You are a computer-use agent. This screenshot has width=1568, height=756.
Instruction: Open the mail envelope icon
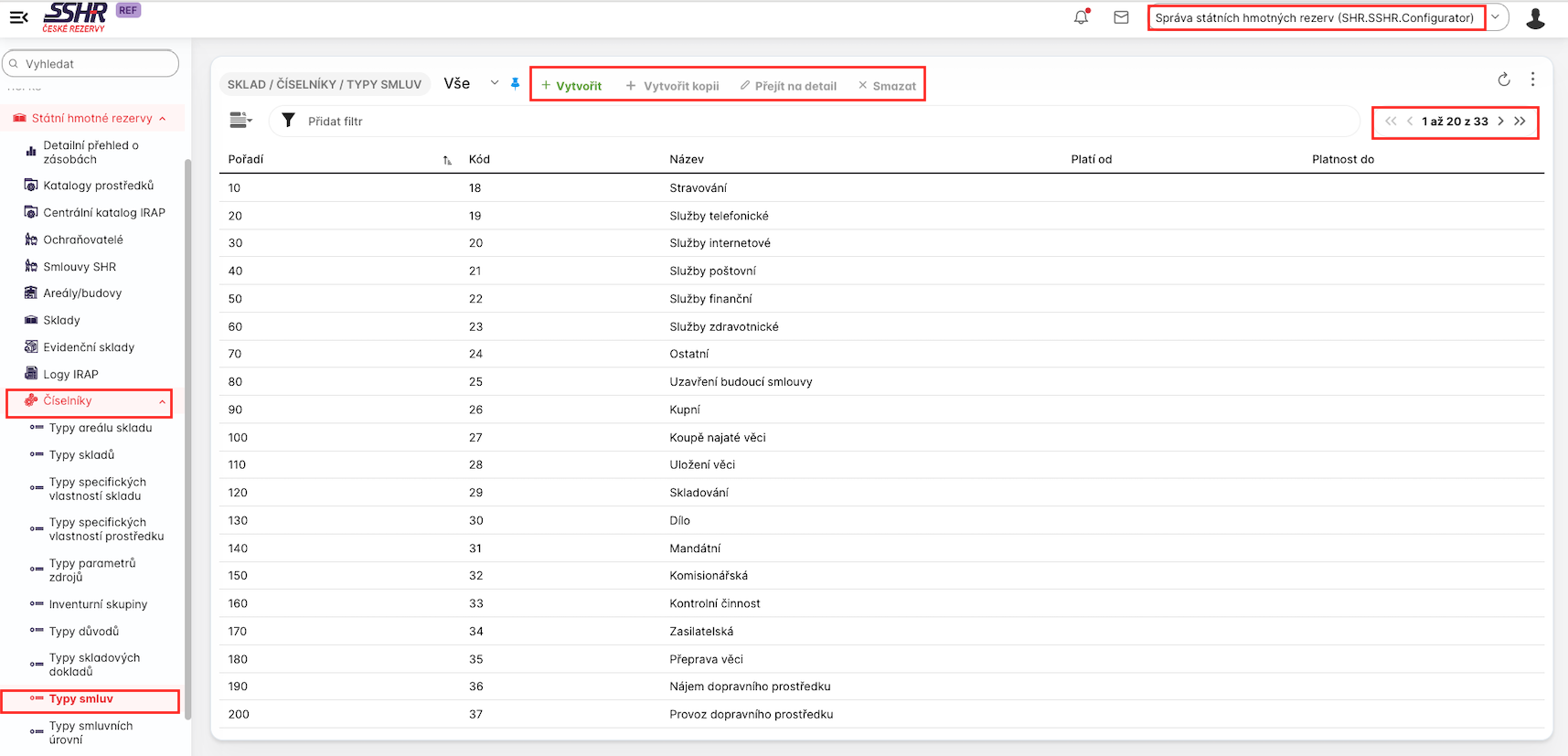click(x=1121, y=17)
